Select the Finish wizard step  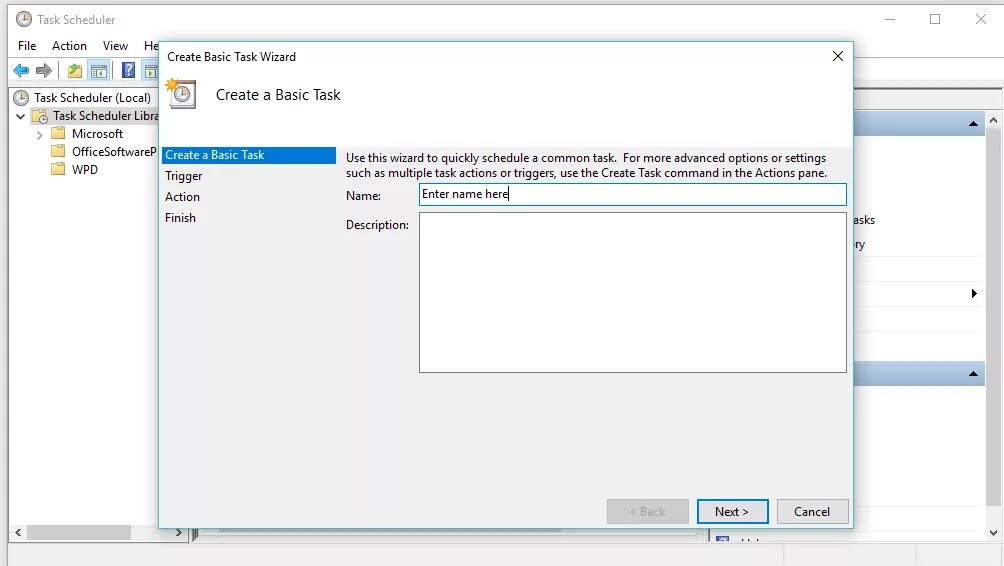[181, 218]
